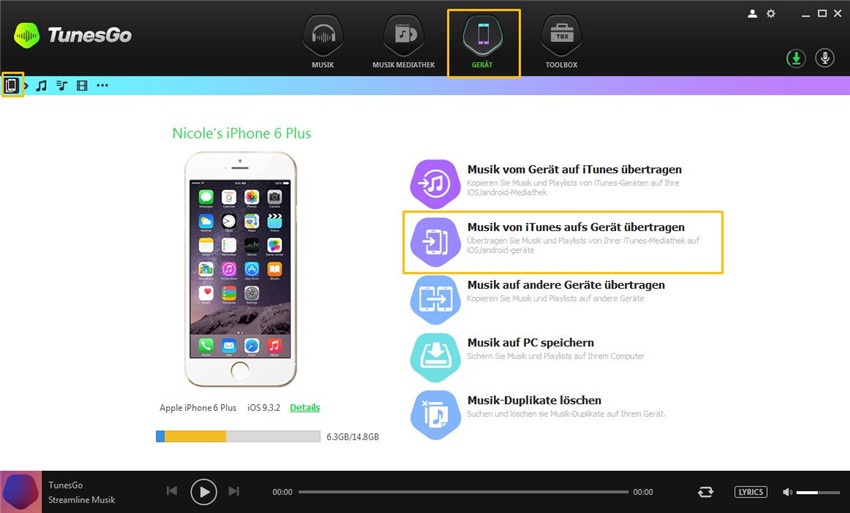Viewport: 850px width, 513px height.
Task: Open the user account icon
Action: [x=752, y=14]
